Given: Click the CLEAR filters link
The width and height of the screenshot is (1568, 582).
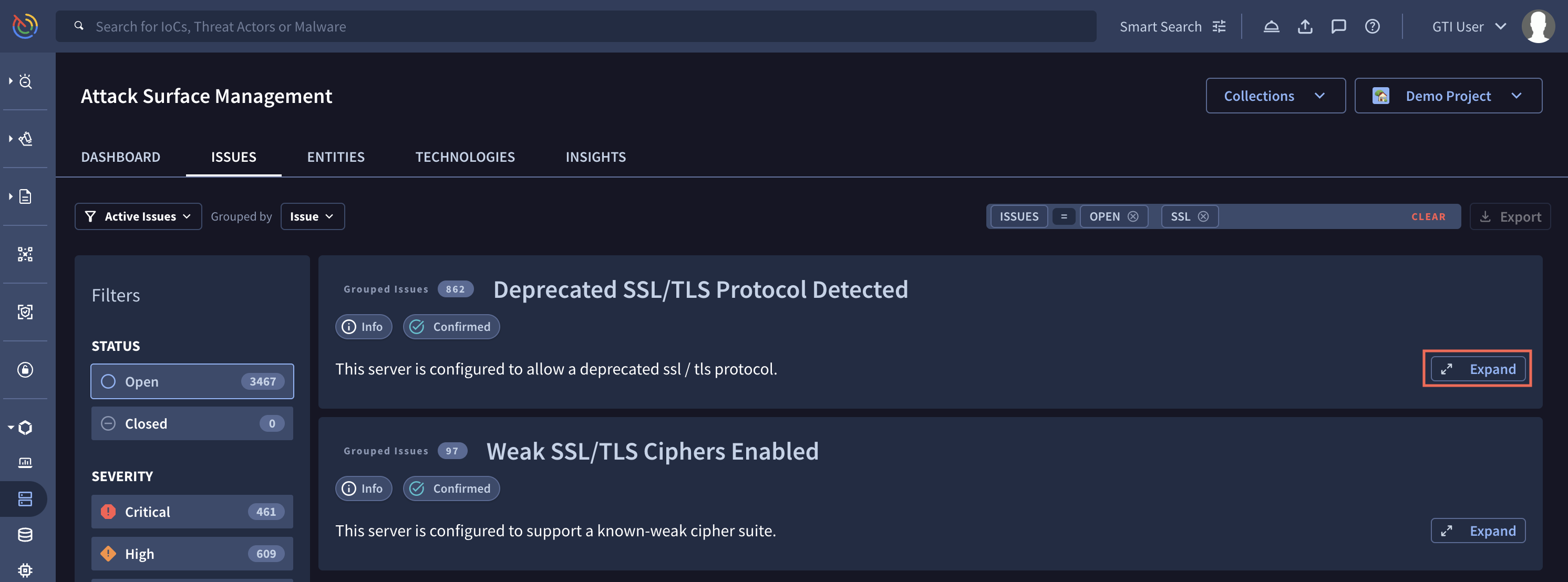Looking at the screenshot, I should point(1428,216).
